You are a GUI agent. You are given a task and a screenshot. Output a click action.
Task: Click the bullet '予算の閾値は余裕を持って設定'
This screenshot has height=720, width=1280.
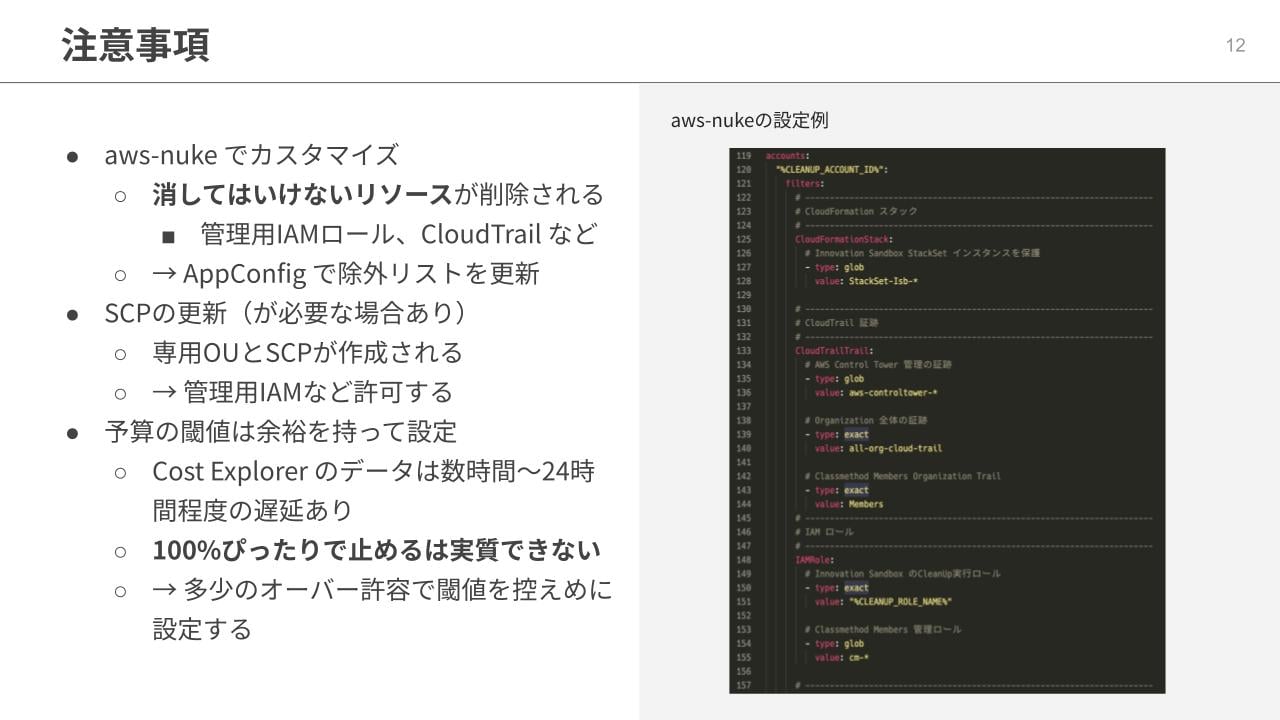(281, 431)
